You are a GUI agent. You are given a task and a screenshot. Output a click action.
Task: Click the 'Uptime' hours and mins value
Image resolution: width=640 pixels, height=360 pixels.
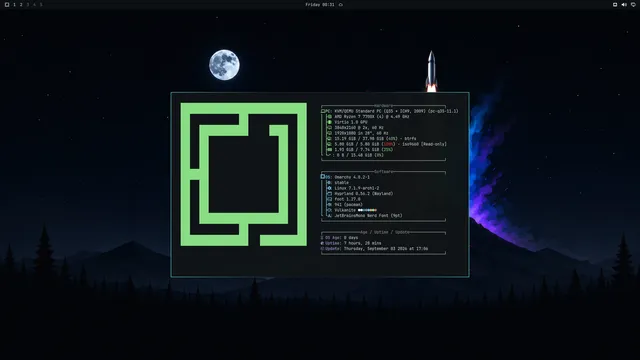[362, 243]
